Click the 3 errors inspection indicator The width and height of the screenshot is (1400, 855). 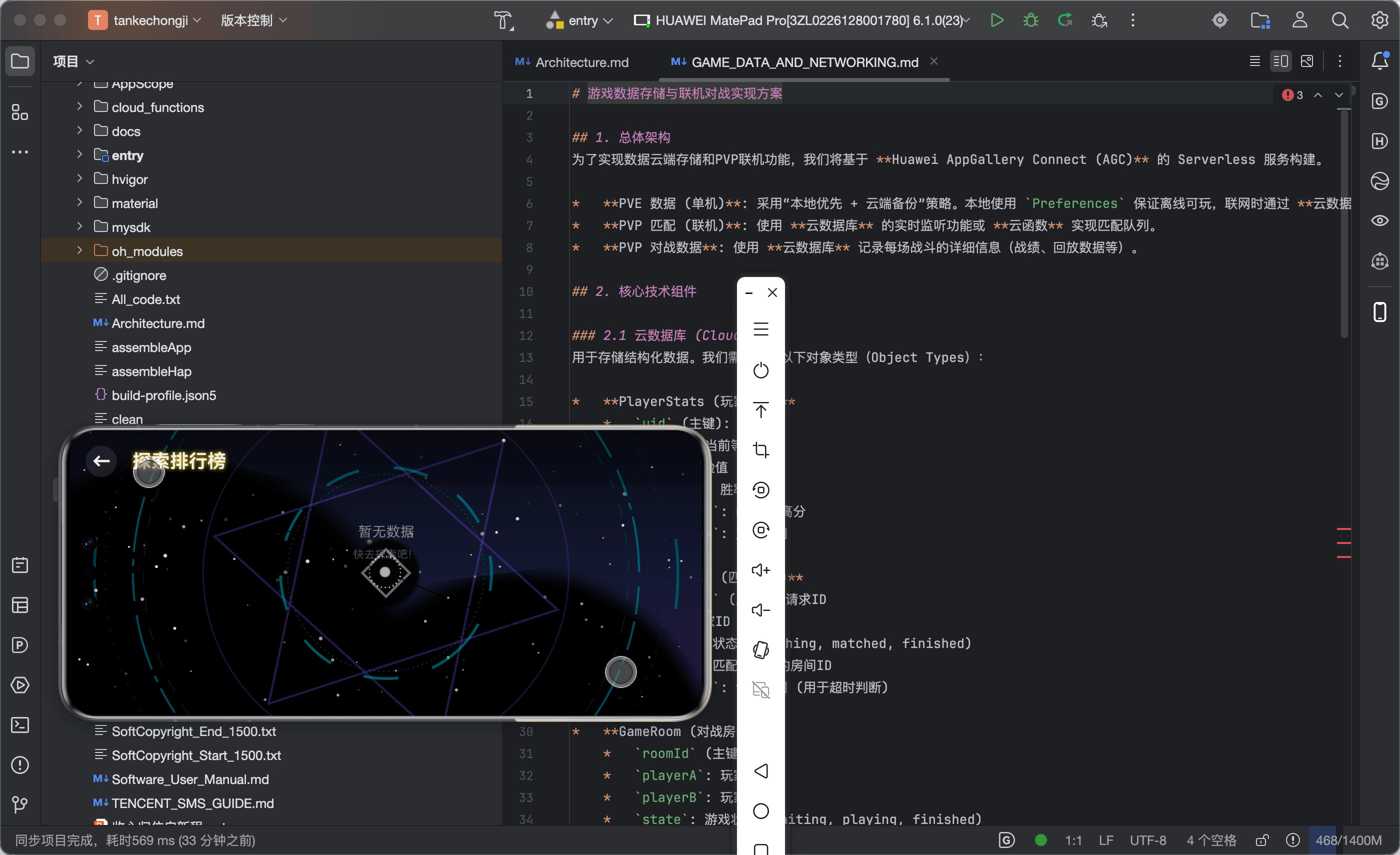coord(1292,95)
